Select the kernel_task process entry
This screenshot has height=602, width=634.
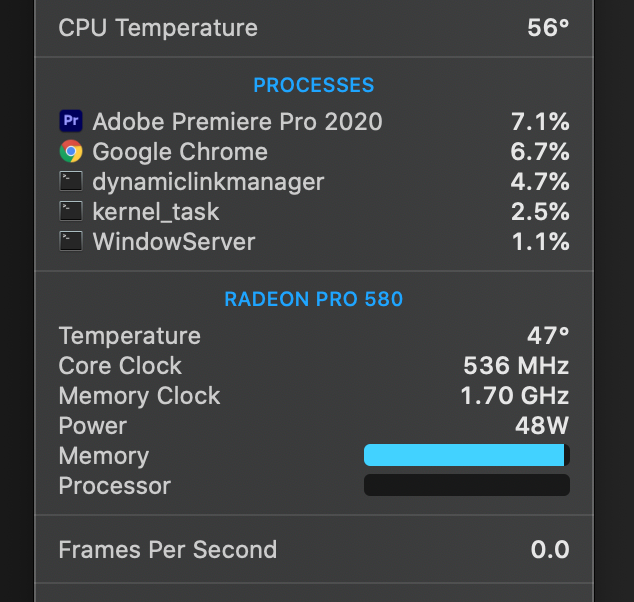(314, 211)
